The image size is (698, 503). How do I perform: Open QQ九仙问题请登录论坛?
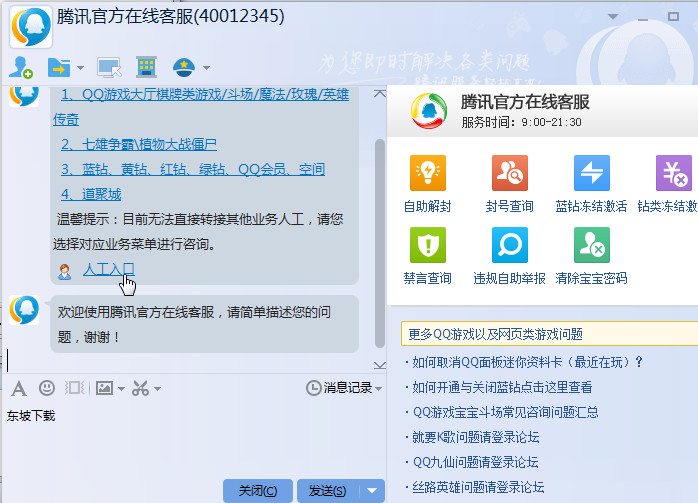click(x=475, y=462)
